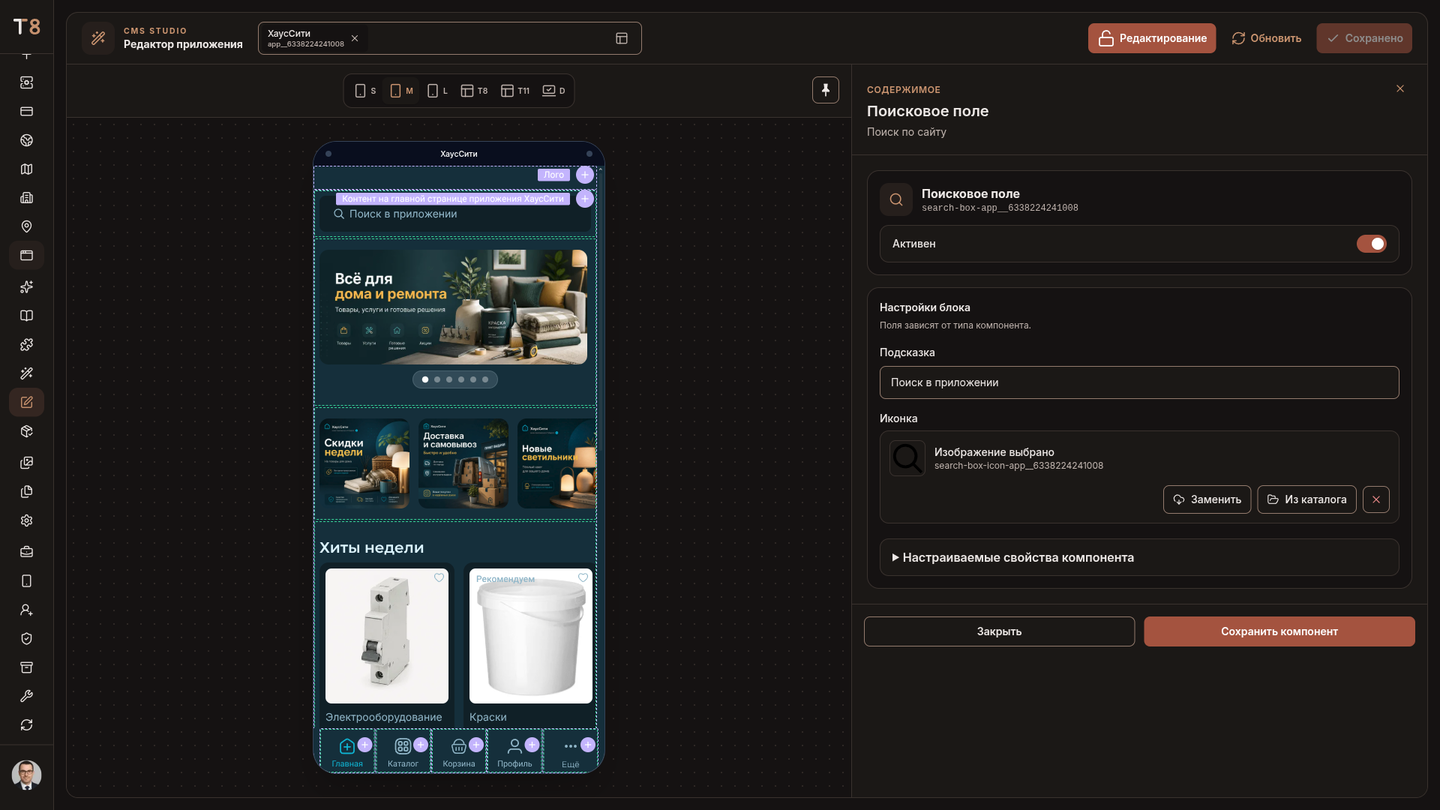Remove the ХаусСити app tag with its X
This screenshot has height=810, width=1440.
coord(354,38)
